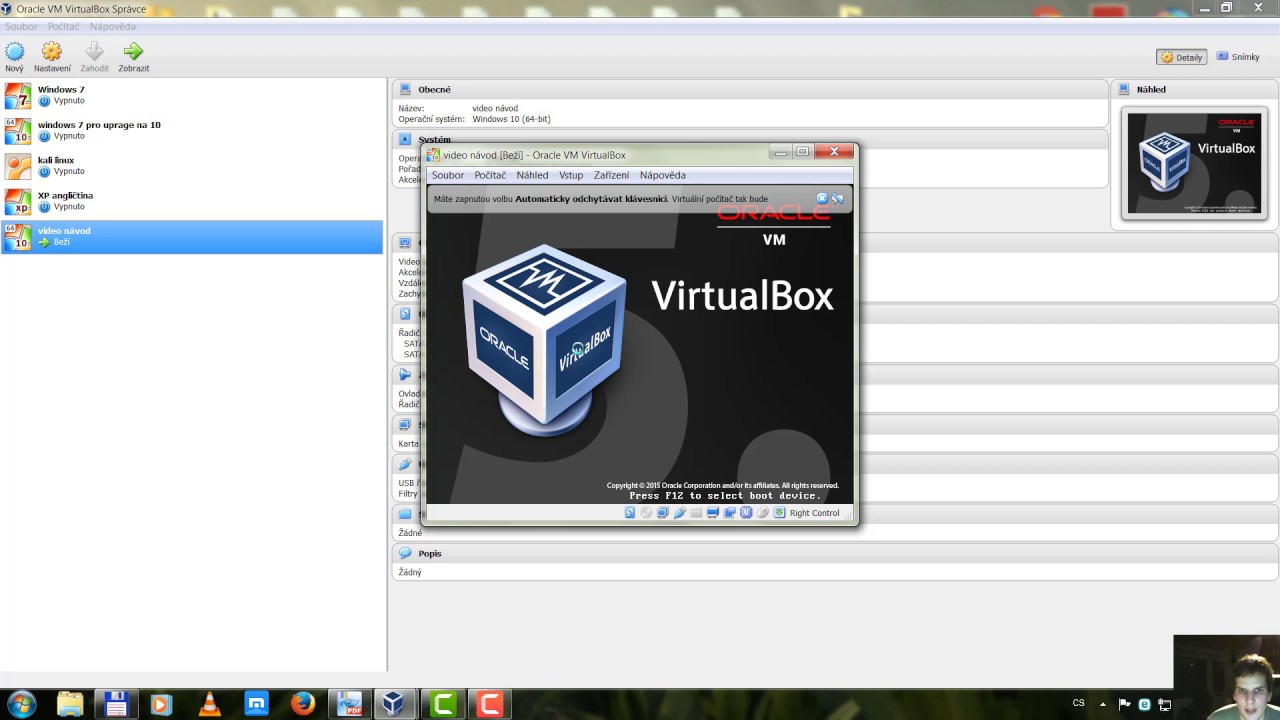
Task: Click the V virtualization features icon in status bar
Action: [746, 513]
